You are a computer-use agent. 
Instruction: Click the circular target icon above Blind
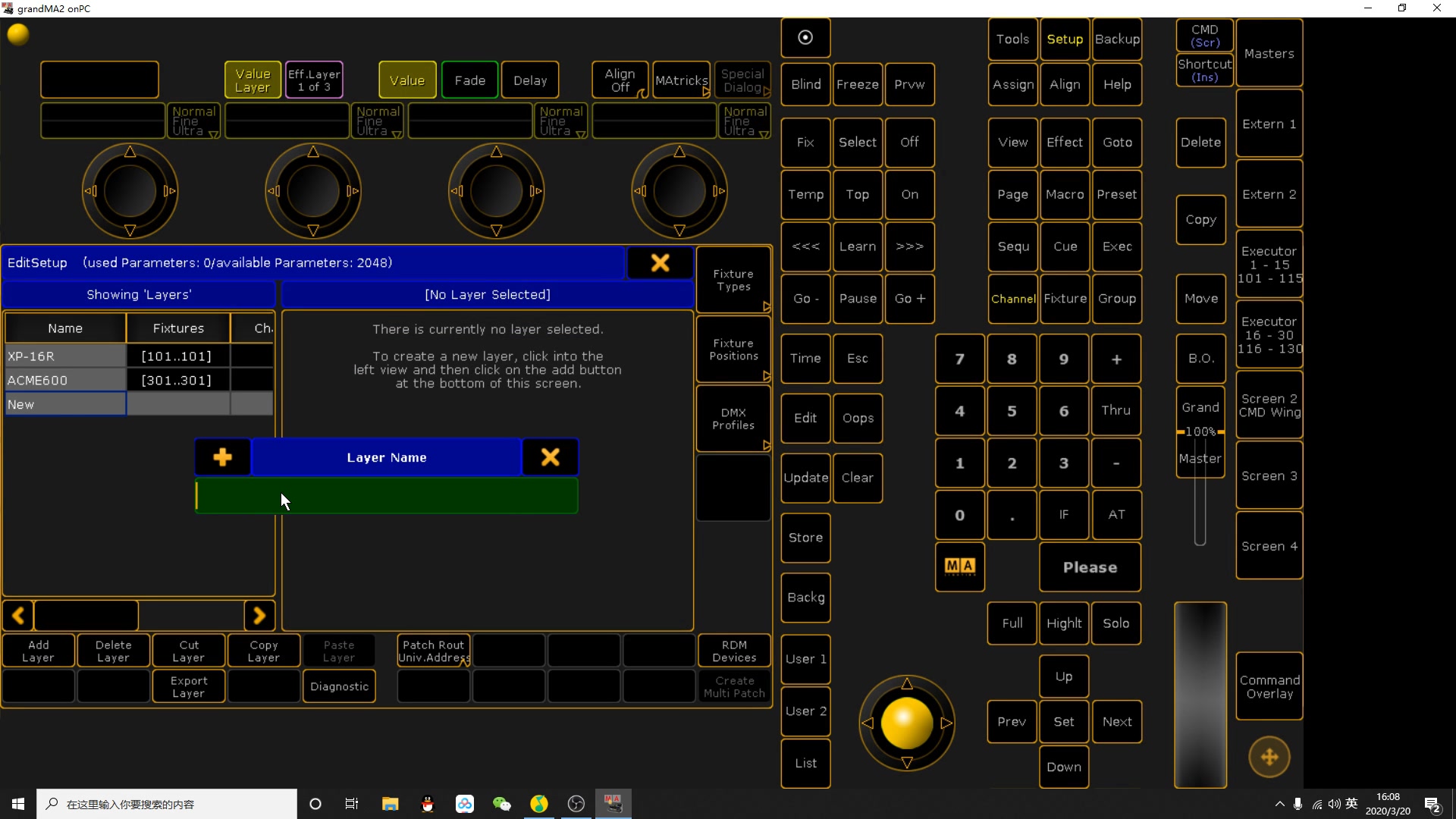tap(805, 38)
